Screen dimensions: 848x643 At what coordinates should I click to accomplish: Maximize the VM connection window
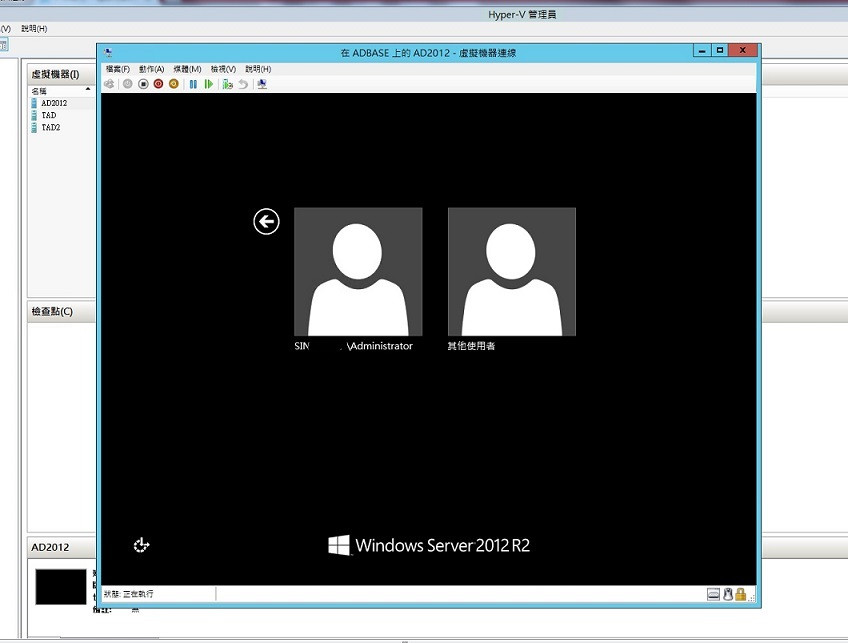720,50
